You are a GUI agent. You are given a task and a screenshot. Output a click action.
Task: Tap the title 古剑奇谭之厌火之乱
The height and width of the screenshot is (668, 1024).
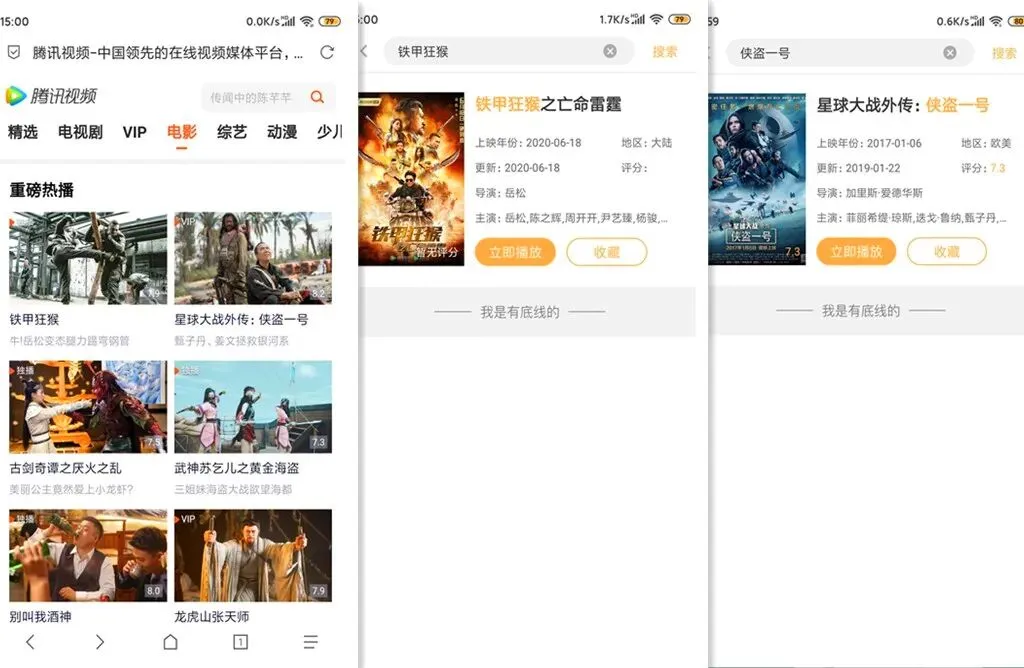[x=65, y=468]
